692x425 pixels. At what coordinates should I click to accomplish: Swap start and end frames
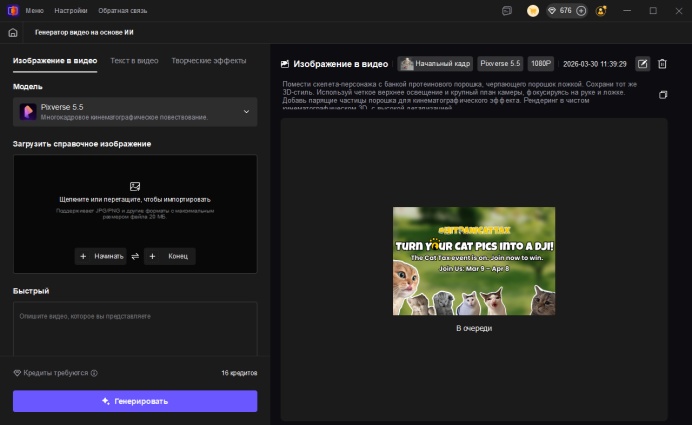(x=135, y=256)
